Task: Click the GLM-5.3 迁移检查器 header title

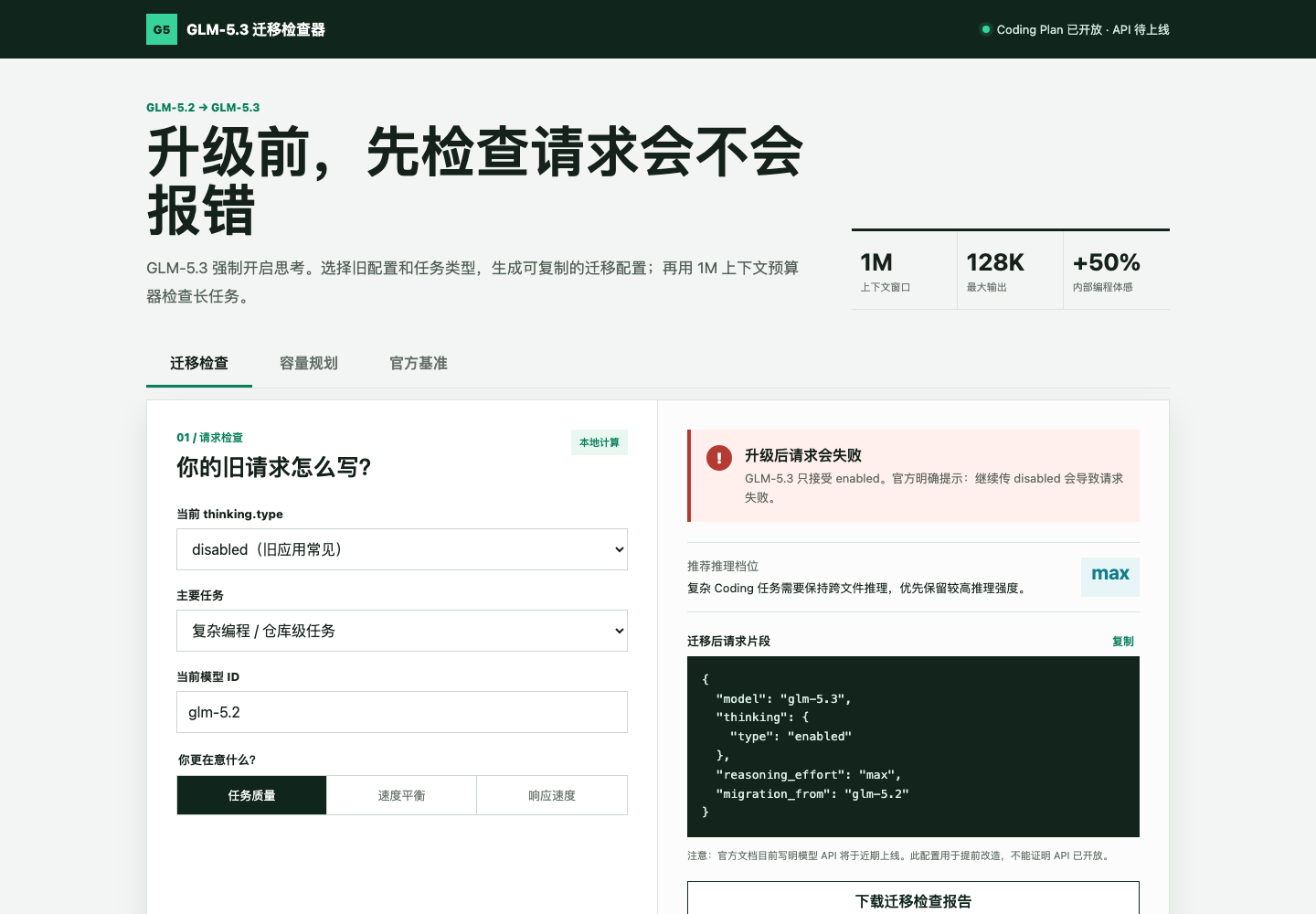Action: point(256,29)
